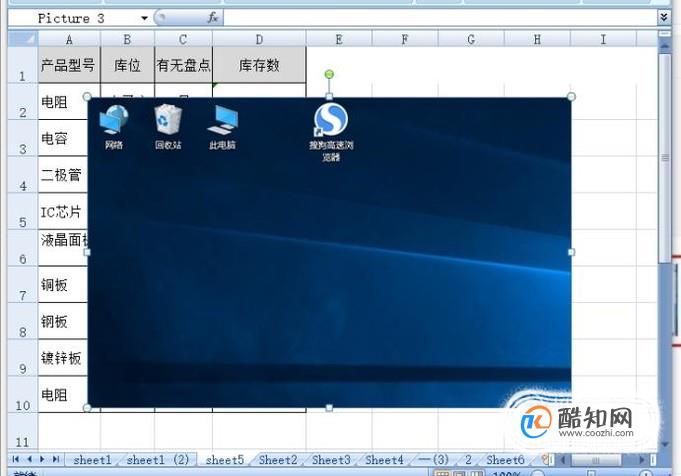Click the picture's bottom-left corner handle

point(87,408)
